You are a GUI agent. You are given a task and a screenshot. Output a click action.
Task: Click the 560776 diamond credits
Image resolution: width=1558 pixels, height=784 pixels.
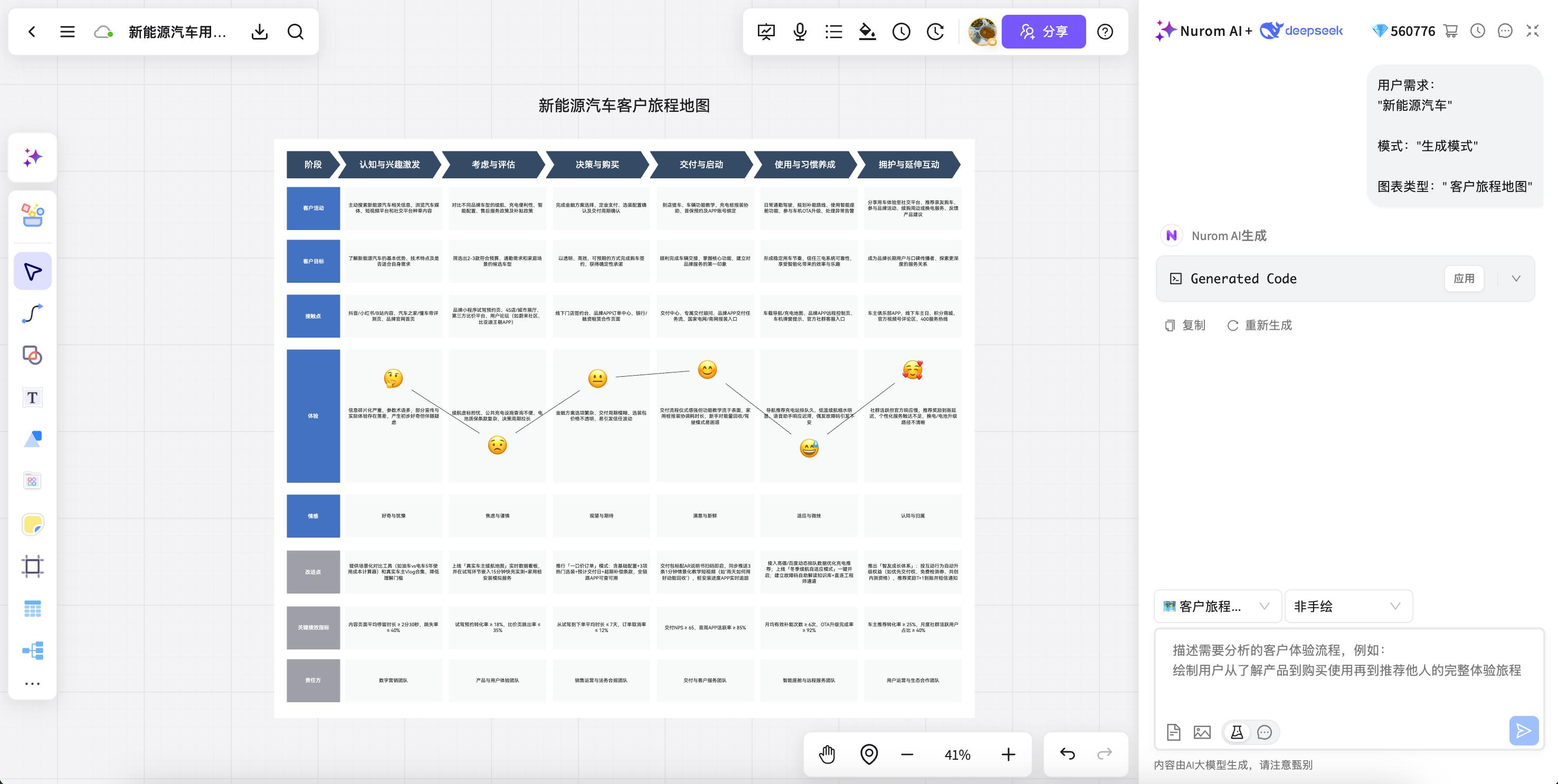coord(1403,31)
